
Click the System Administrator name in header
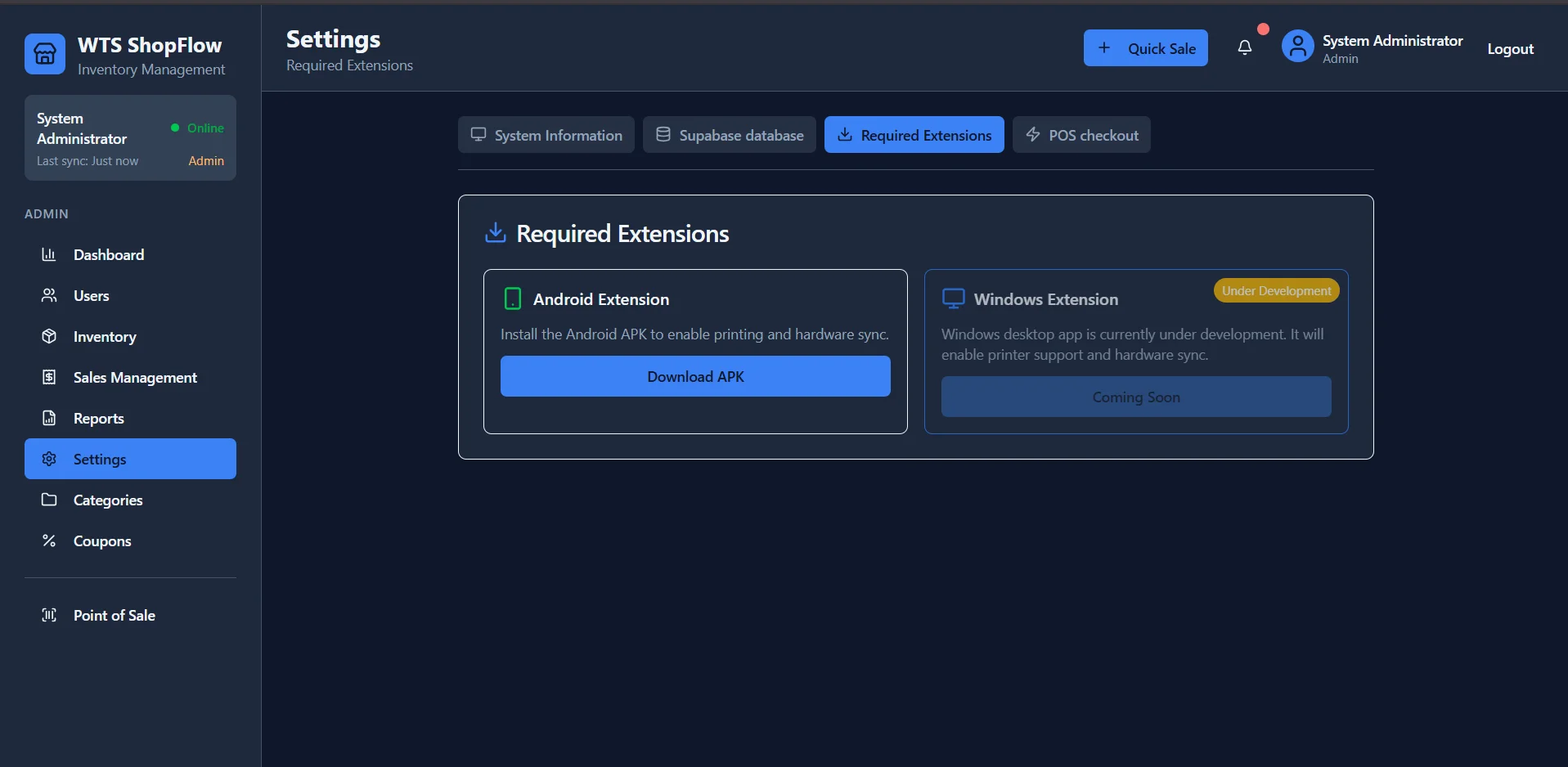(x=1392, y=41)
